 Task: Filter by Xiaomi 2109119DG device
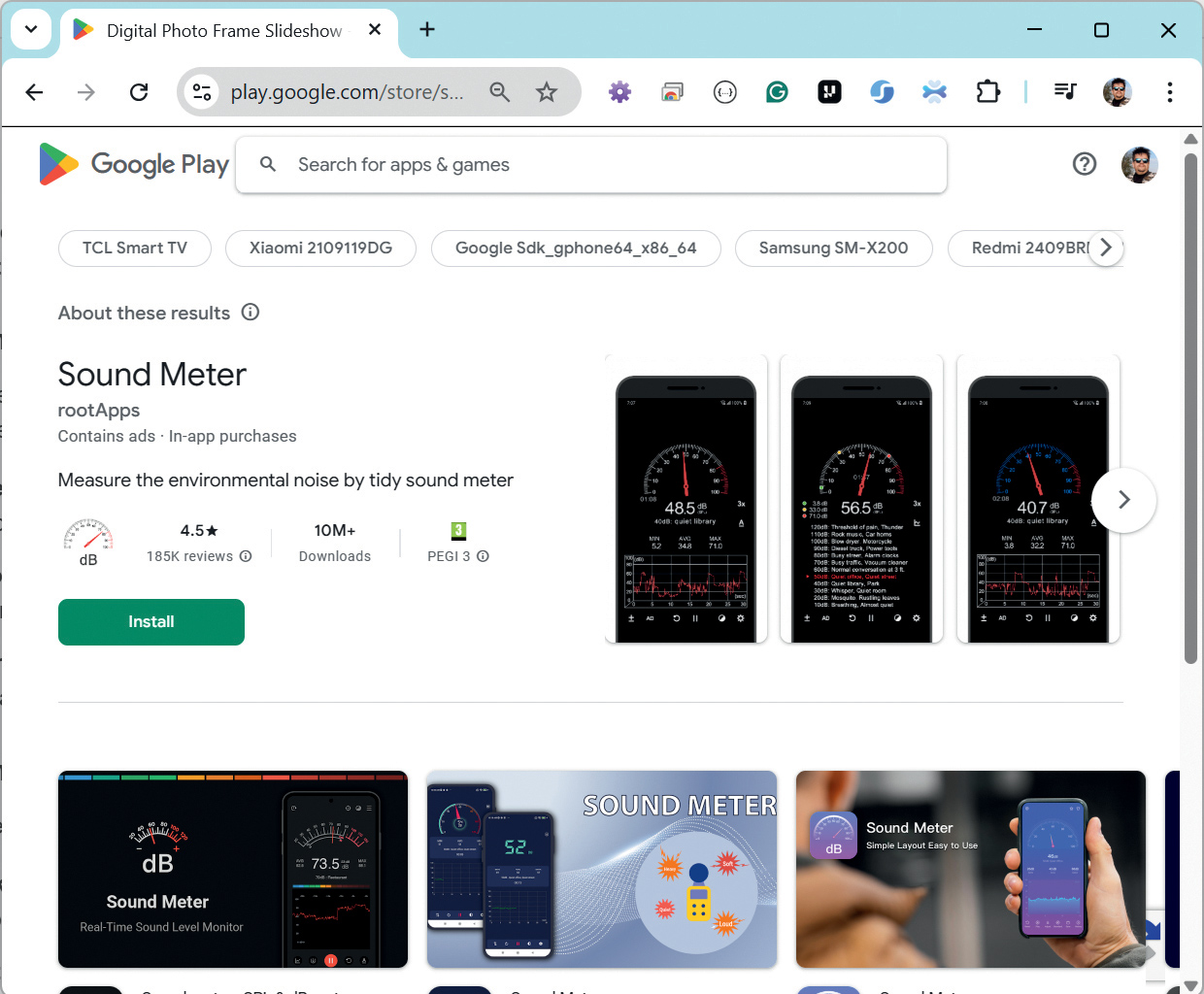320,248
